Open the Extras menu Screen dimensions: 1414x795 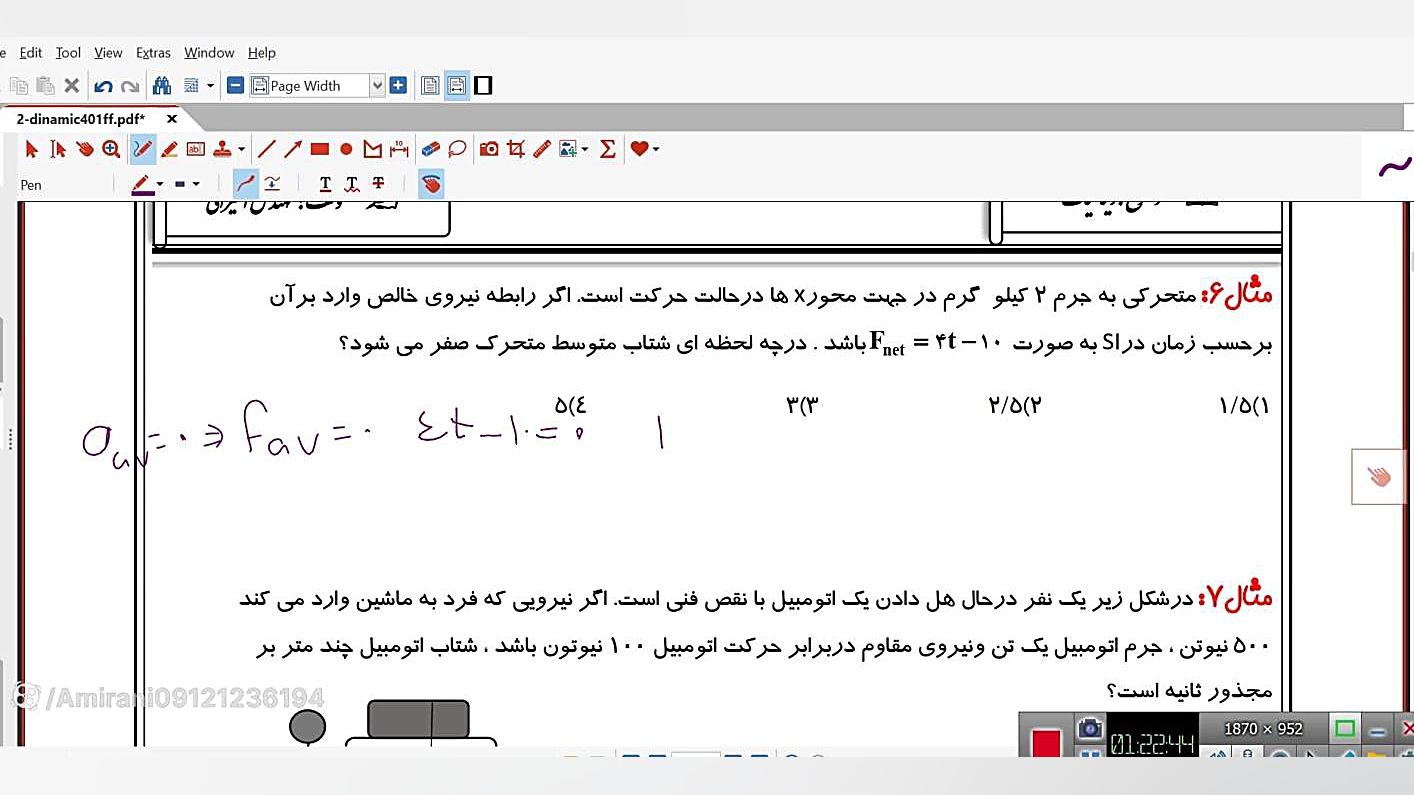(153, 53)
